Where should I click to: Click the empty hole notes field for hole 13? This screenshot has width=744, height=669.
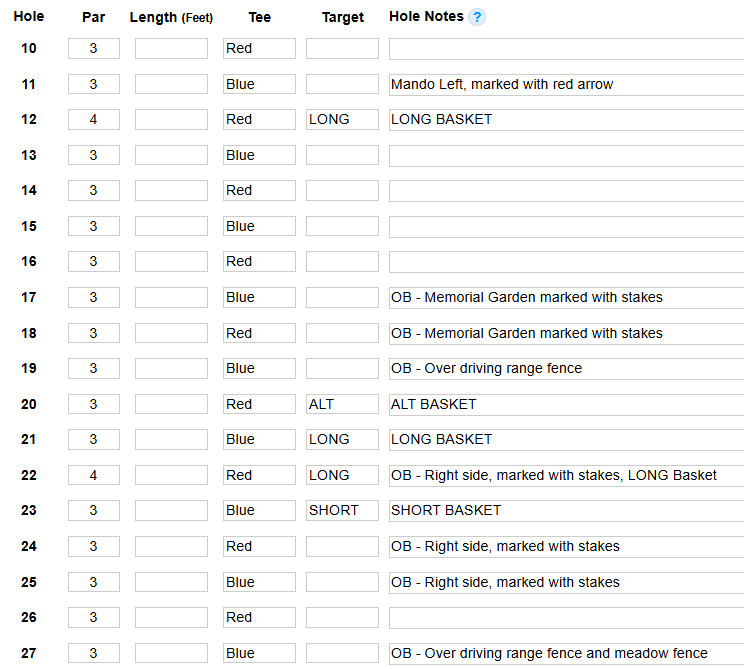[x=567, y=156]
